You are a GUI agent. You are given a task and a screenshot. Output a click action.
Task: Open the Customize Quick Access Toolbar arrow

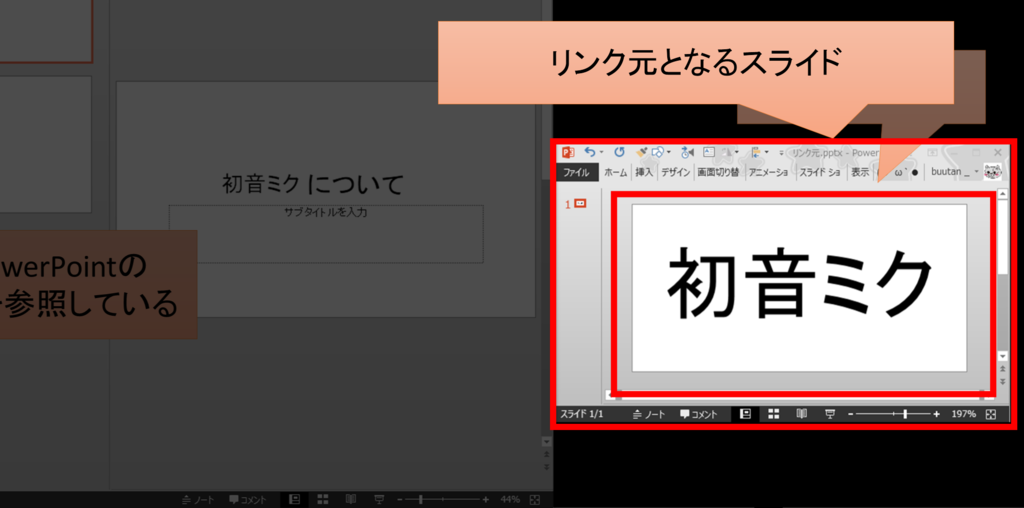(x=781, y=153)
